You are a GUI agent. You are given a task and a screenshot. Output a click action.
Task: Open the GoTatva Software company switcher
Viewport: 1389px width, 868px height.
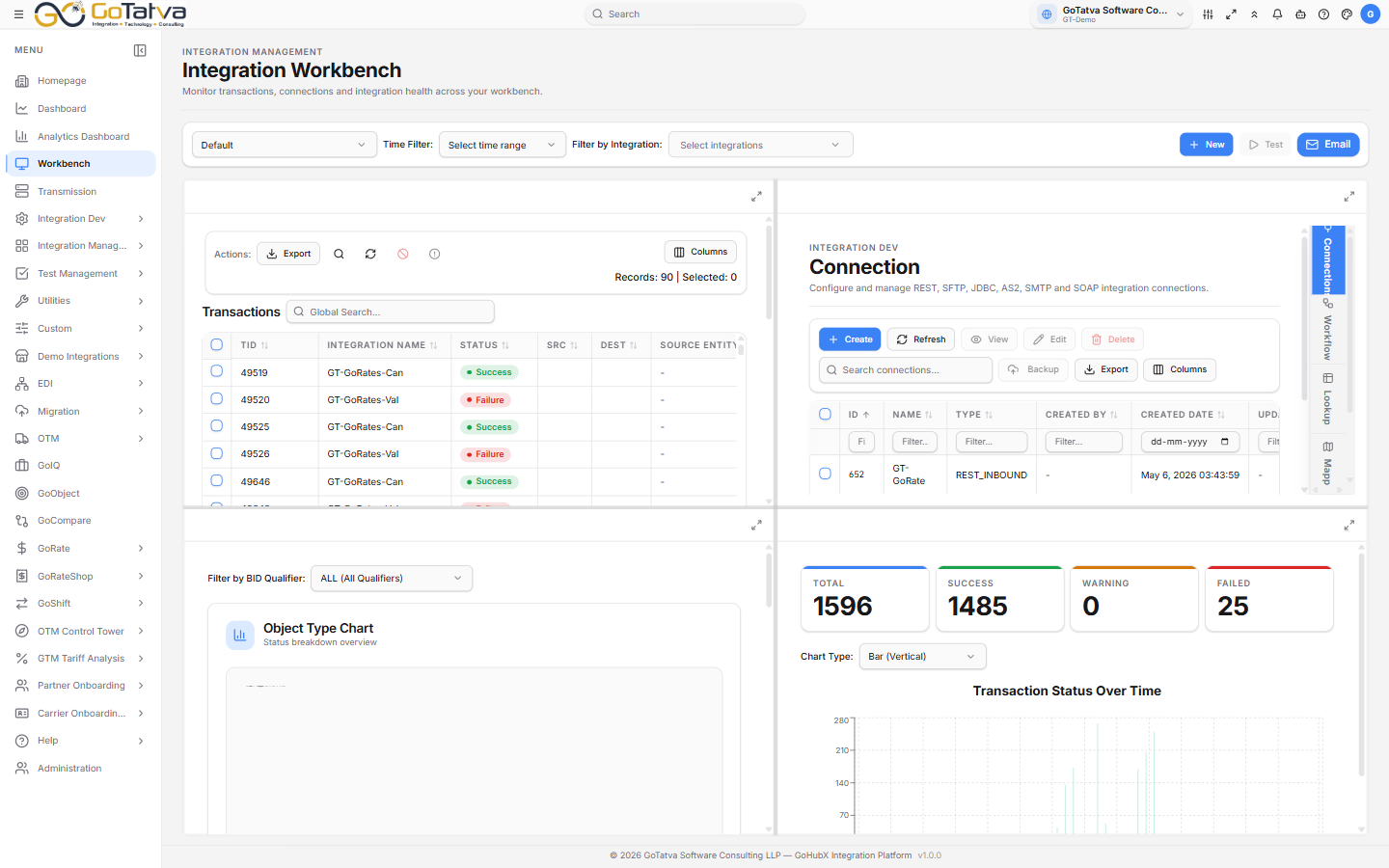[1112, 14]
